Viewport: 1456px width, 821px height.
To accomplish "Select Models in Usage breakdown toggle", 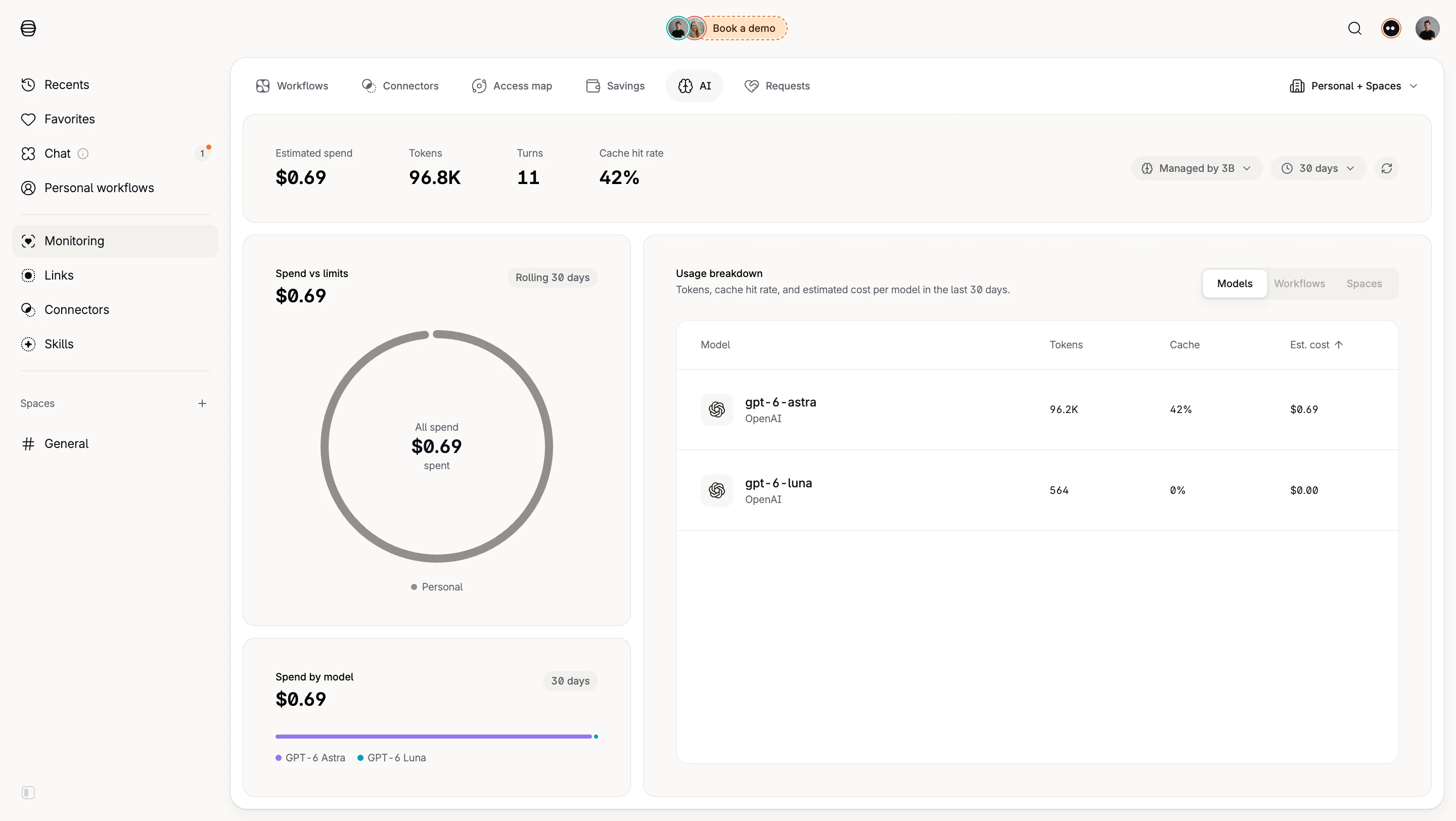I will pyautogui.click(x=1235, y=284).
